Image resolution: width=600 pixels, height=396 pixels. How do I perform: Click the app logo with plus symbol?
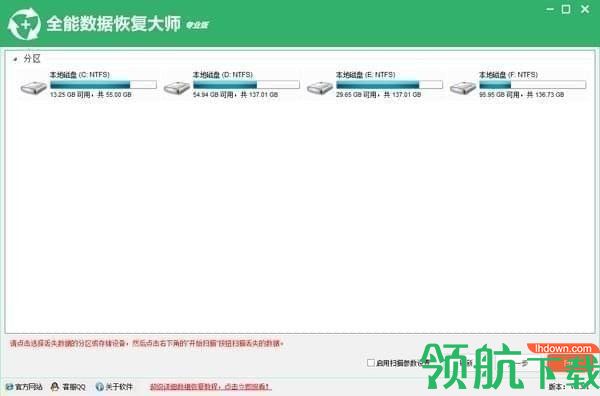pyautogui.click(x=24, y=24)
